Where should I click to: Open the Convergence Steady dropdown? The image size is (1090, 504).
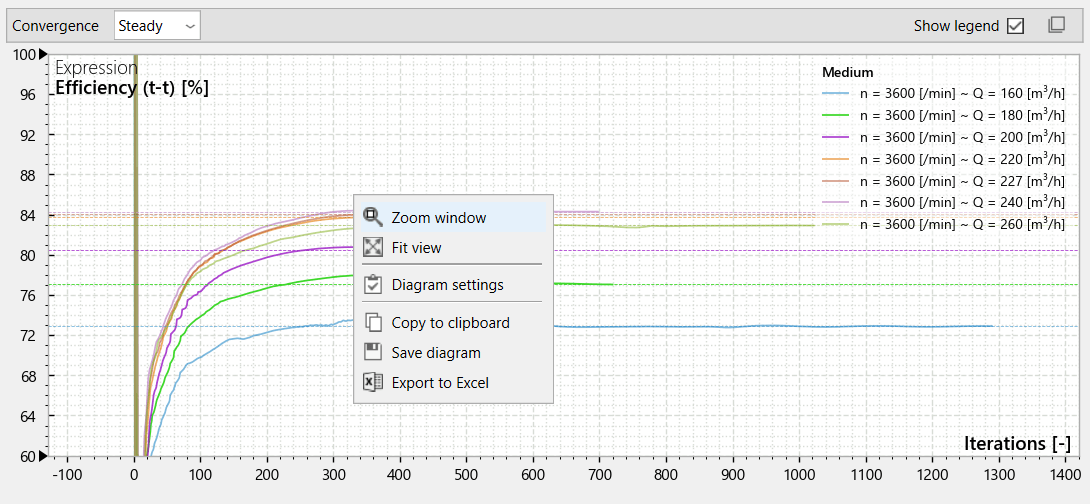(x=157, y=26)
